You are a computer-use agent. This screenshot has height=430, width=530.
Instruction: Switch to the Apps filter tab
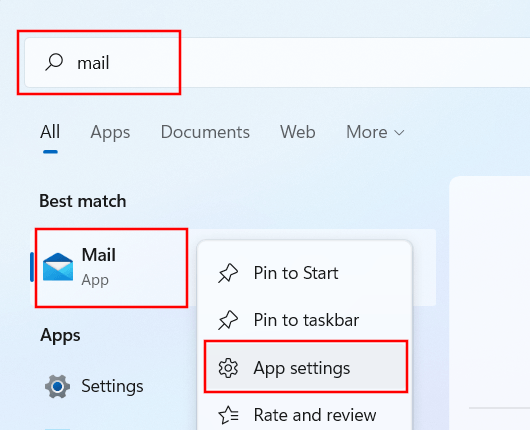point(110,133)
